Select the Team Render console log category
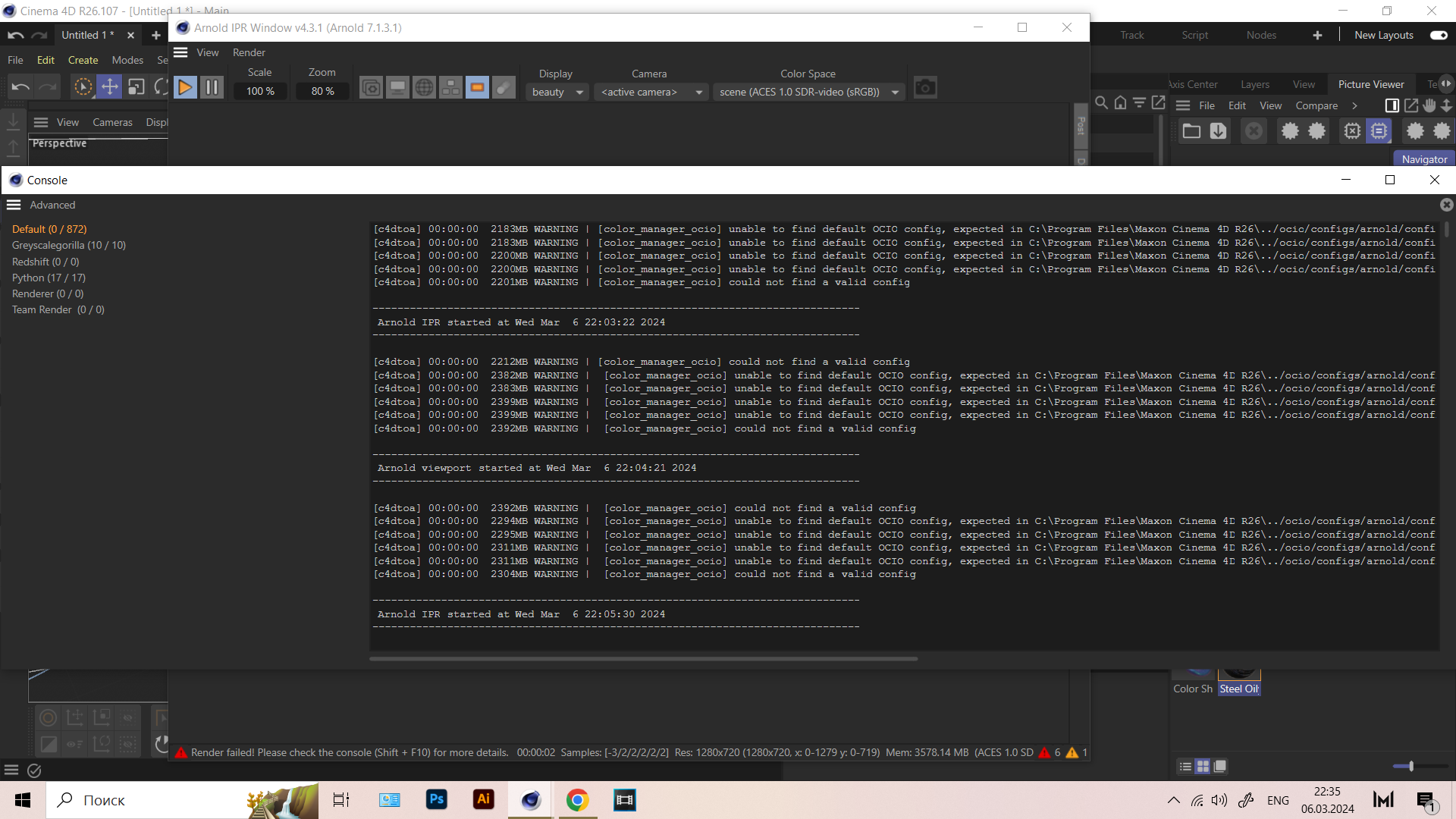 [x=58, y=309]
